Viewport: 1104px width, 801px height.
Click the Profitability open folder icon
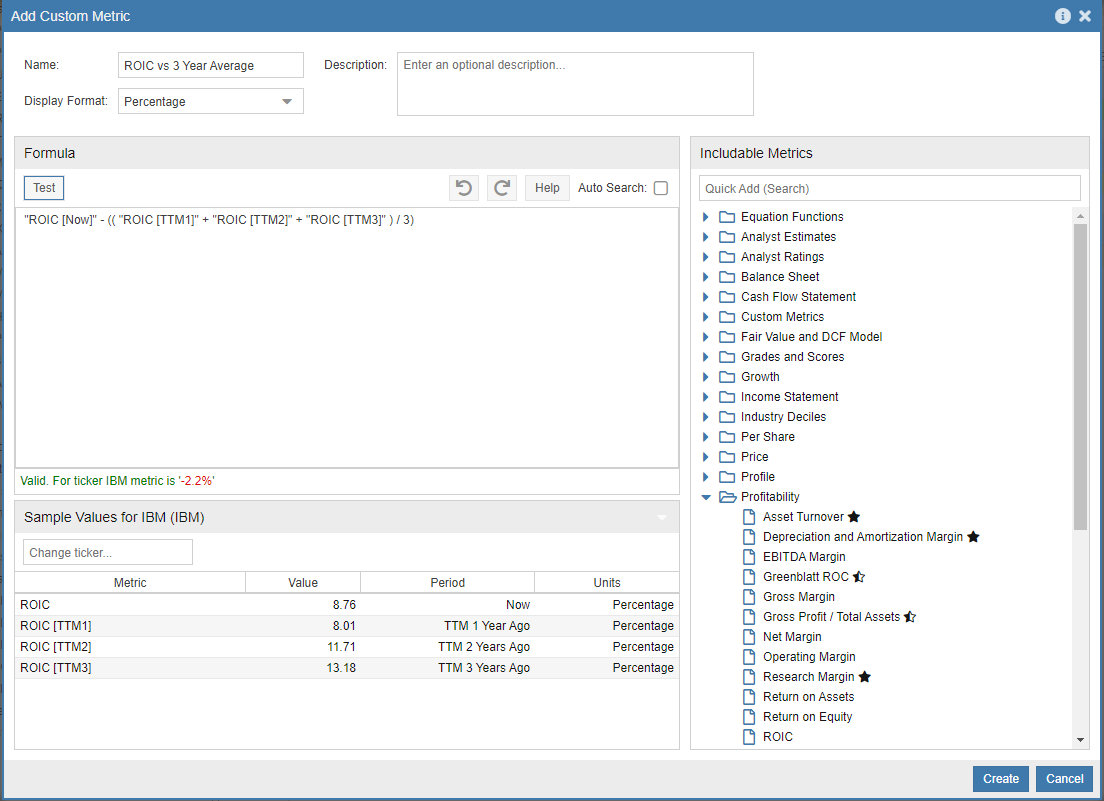click(x=727, y=496)
